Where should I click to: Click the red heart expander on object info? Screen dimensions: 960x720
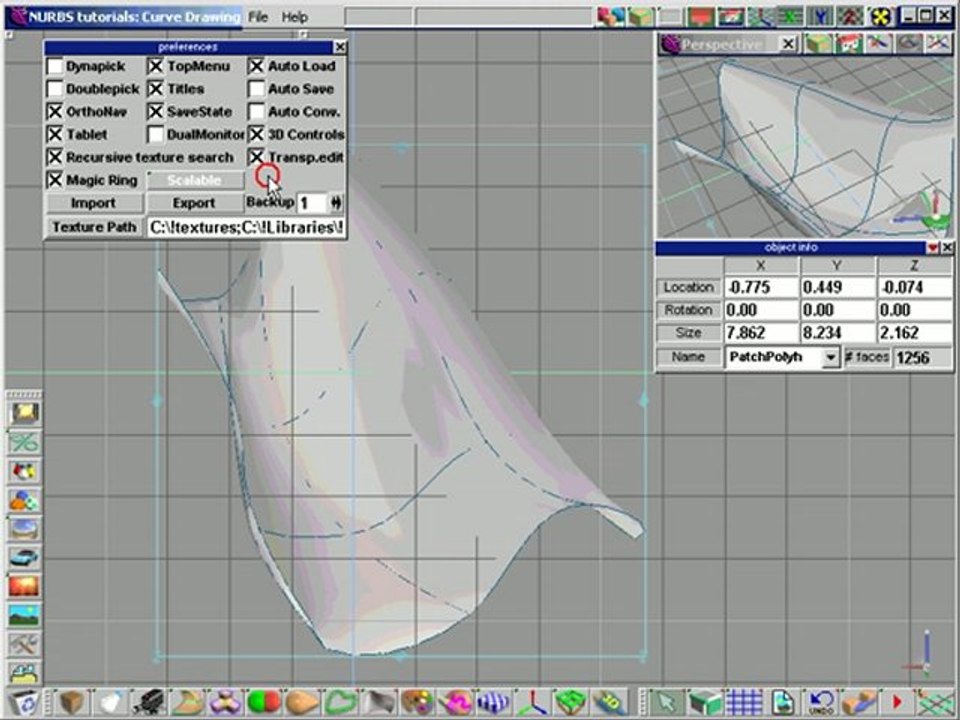coord(932,247)
